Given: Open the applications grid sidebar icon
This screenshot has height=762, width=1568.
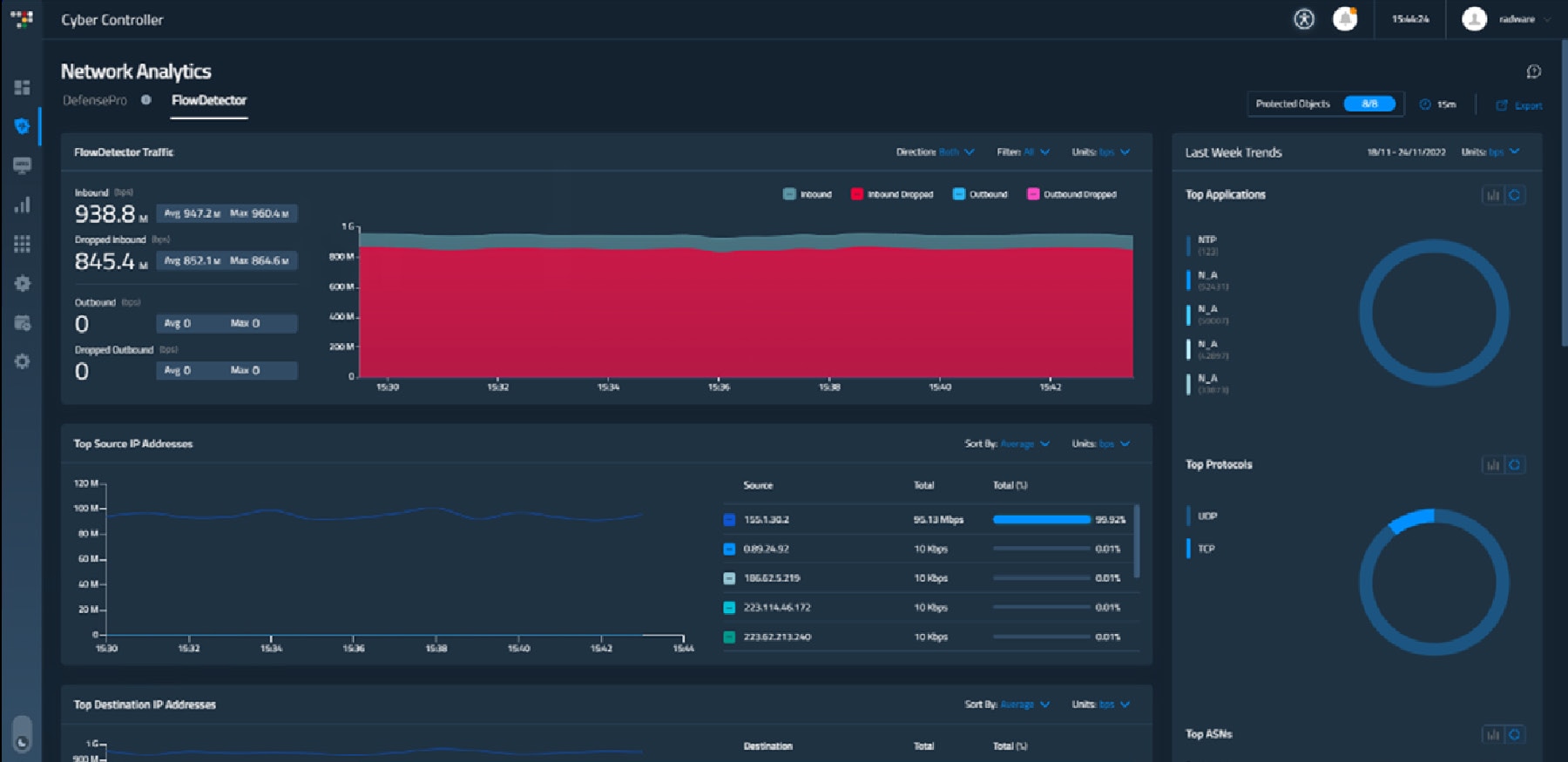Looking at the screenshot, I should pos(22,244).
